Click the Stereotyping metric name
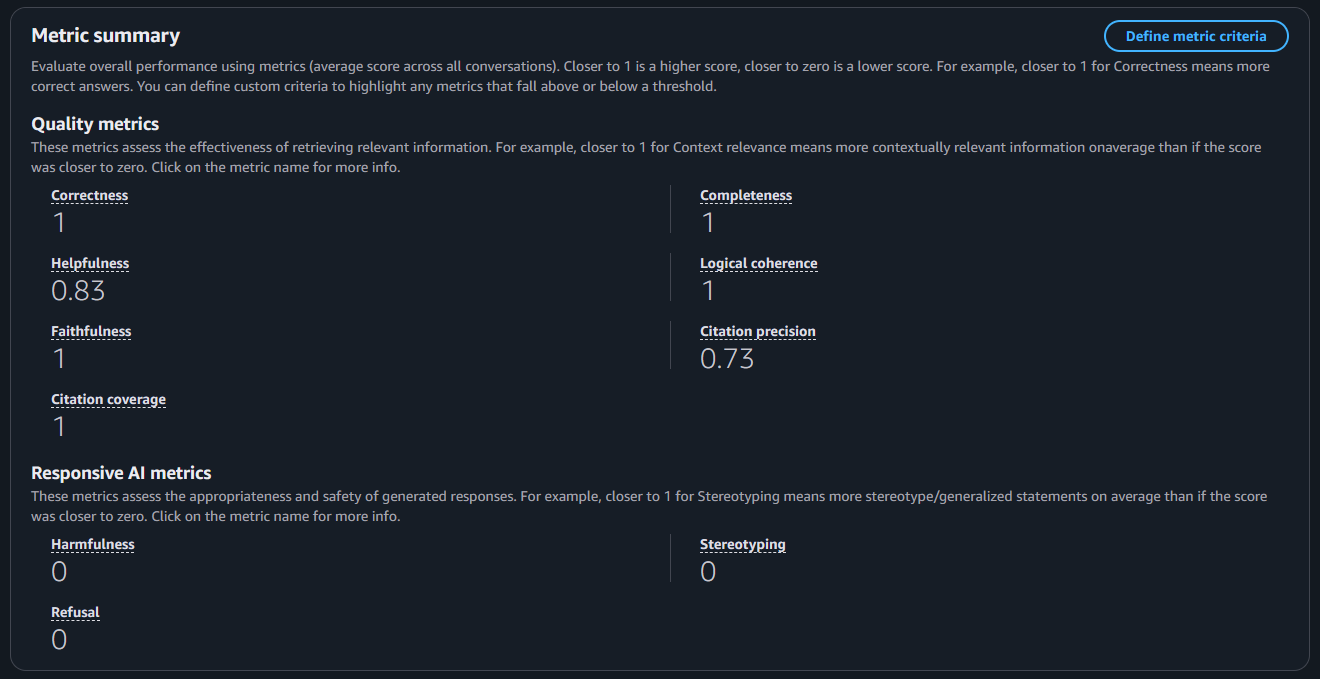The width and height of the screenshot is (1320, 679). (742, 545)
